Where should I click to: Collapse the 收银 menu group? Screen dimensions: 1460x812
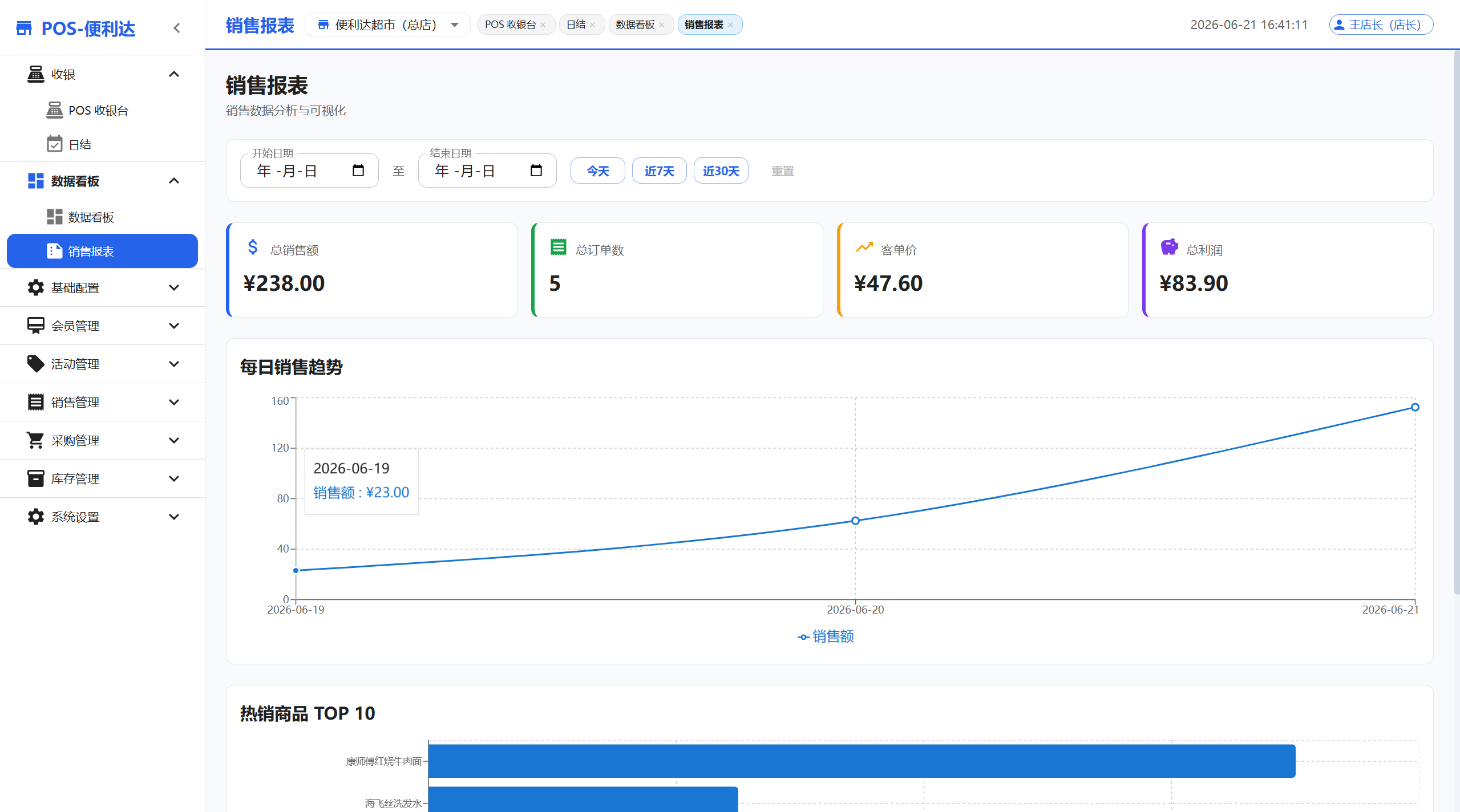click(x=174, y=74)
